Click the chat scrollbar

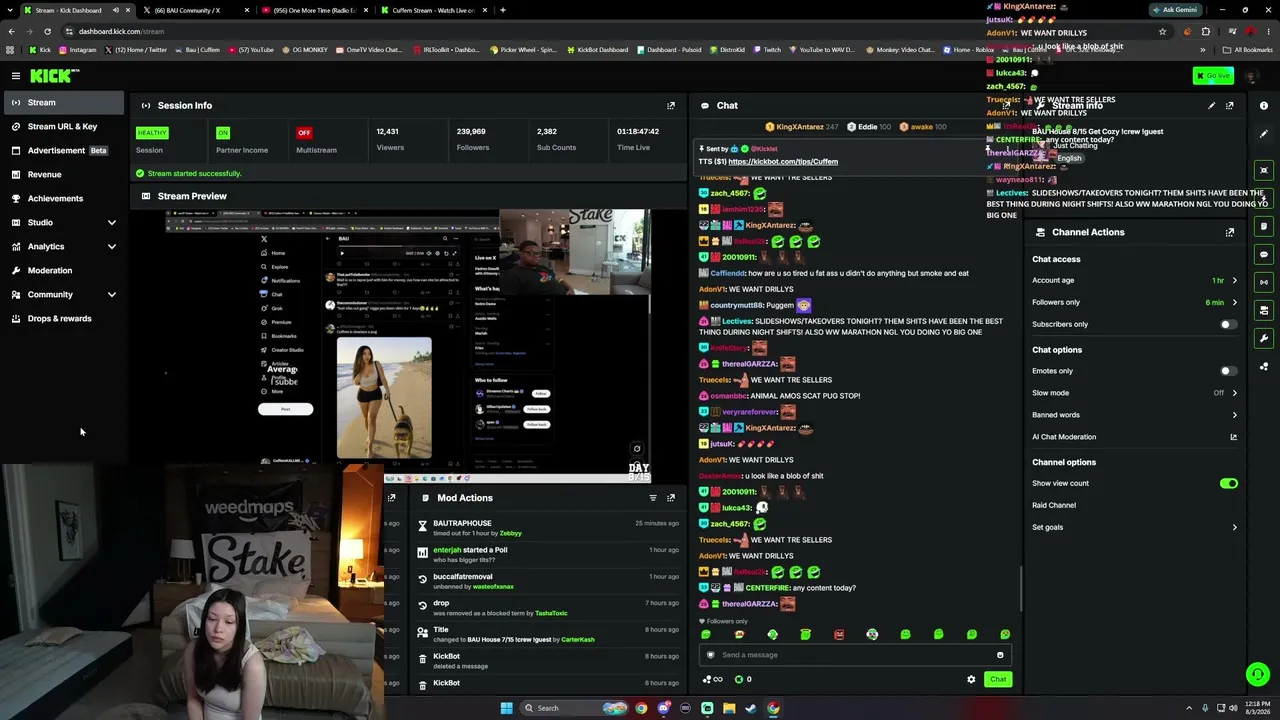(x=1021, y=588)
